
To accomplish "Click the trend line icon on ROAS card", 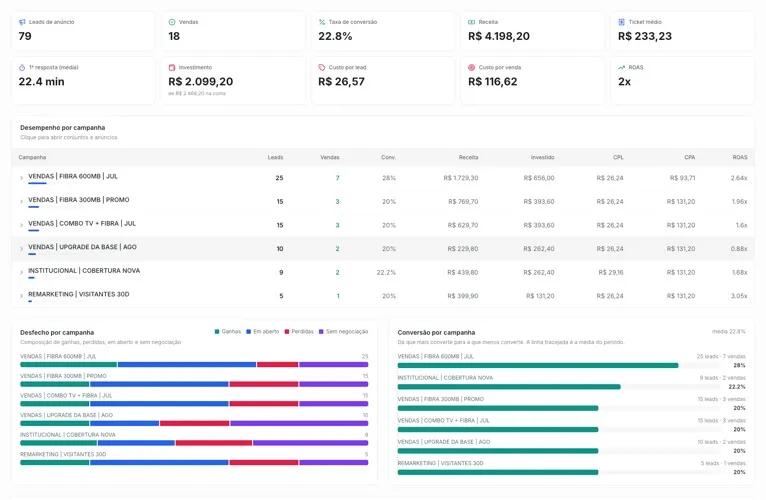I will click(621, 67).
